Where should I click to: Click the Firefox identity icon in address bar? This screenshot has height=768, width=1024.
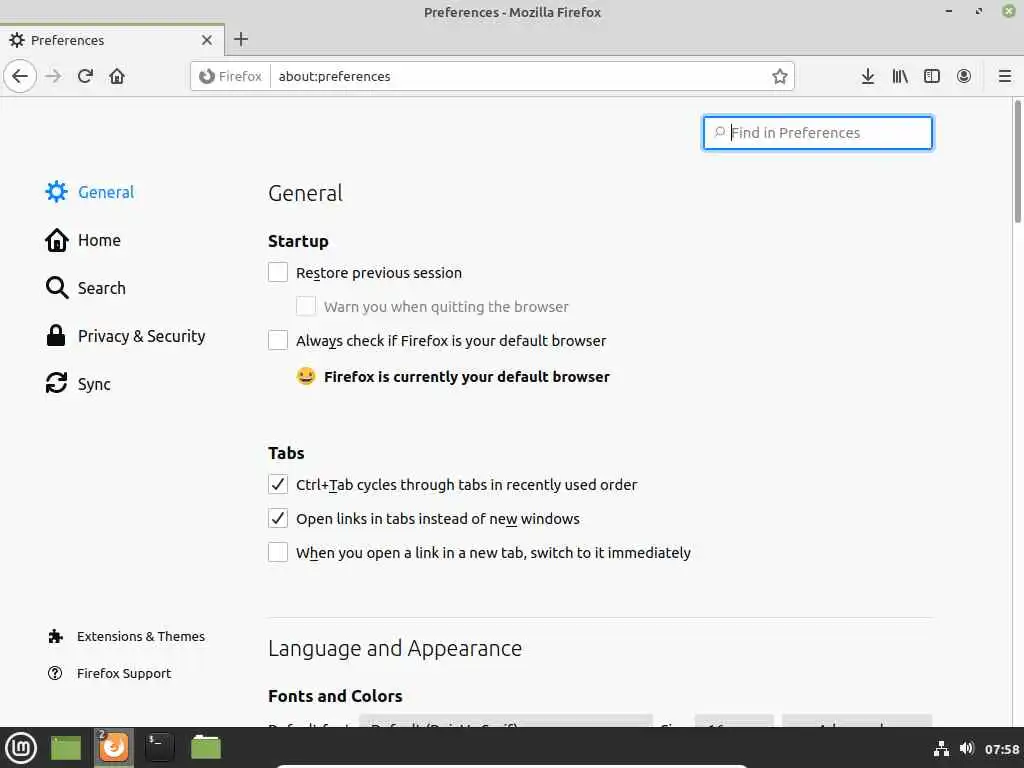point(206,76)
